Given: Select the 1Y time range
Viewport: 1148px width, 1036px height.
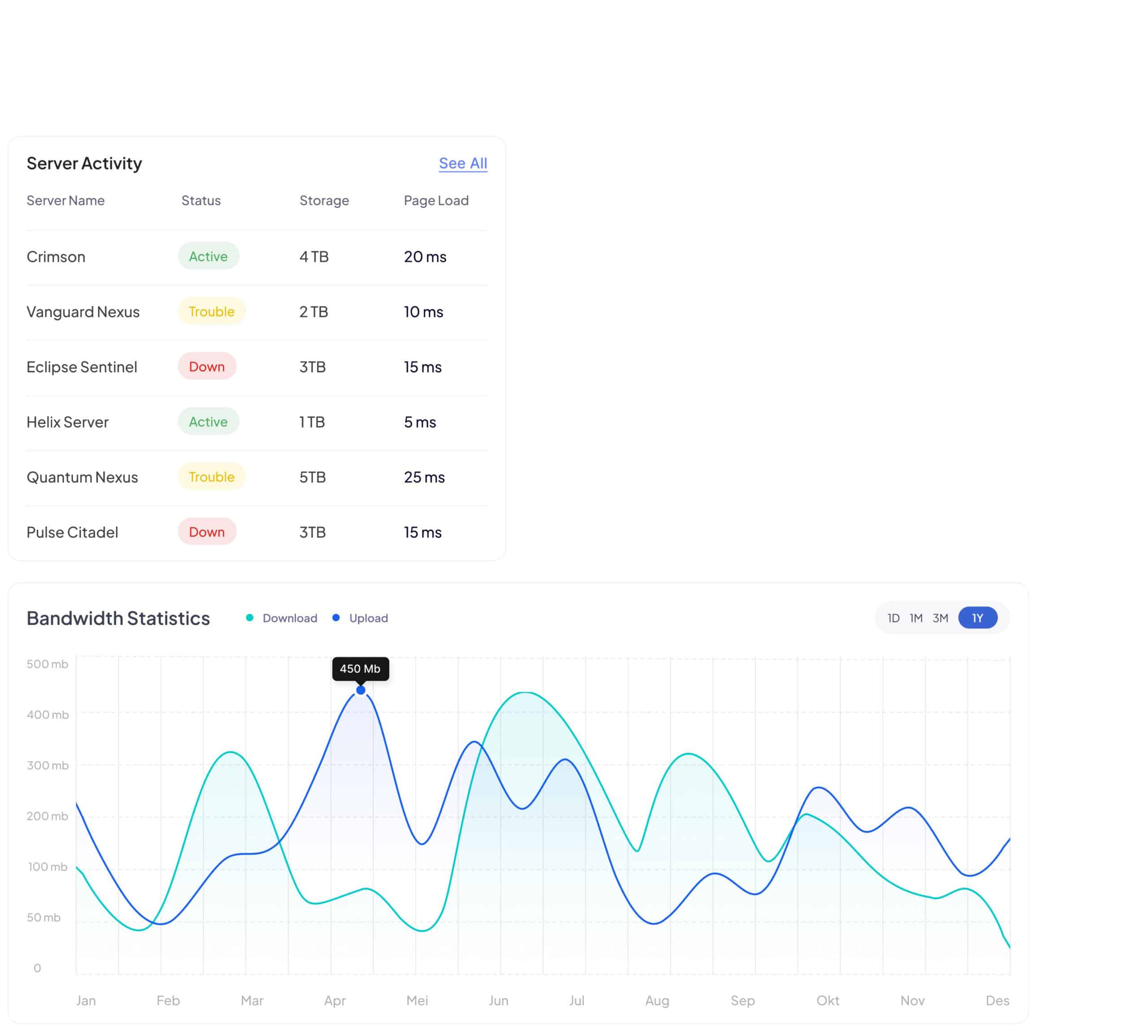Looking at the screenshot, I should pos(977,618).
